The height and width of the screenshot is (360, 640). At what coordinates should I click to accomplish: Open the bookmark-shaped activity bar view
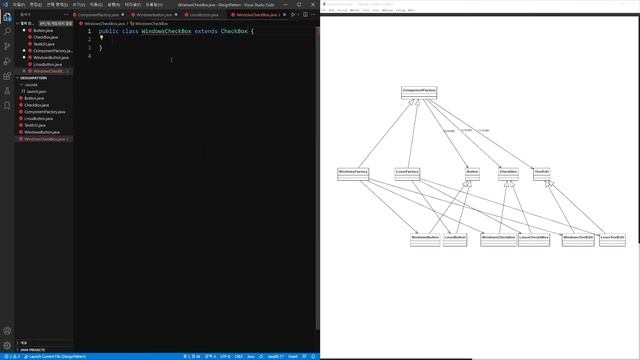(7, 106)
